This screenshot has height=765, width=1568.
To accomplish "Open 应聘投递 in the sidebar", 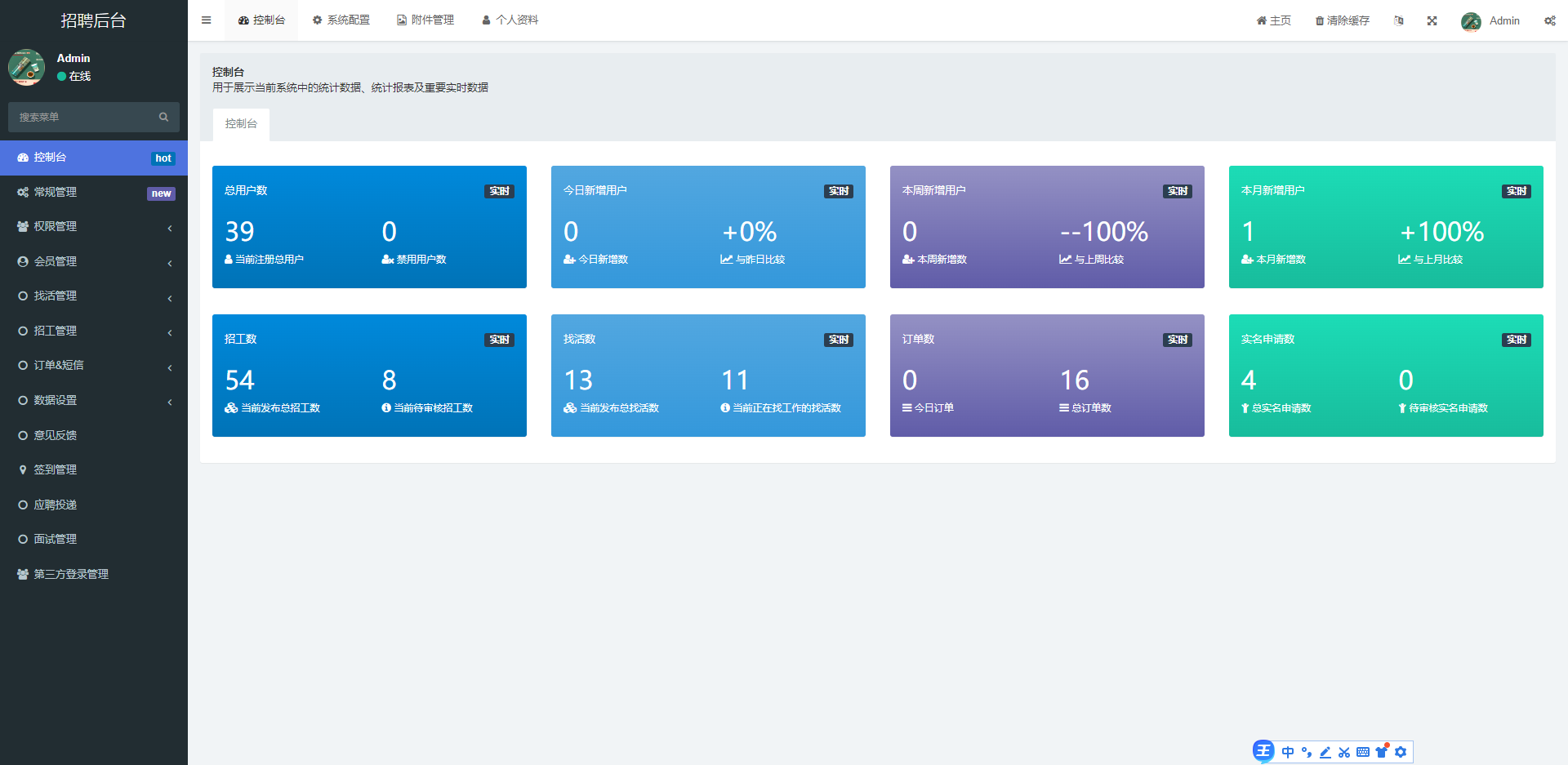I will coord(94,505).
